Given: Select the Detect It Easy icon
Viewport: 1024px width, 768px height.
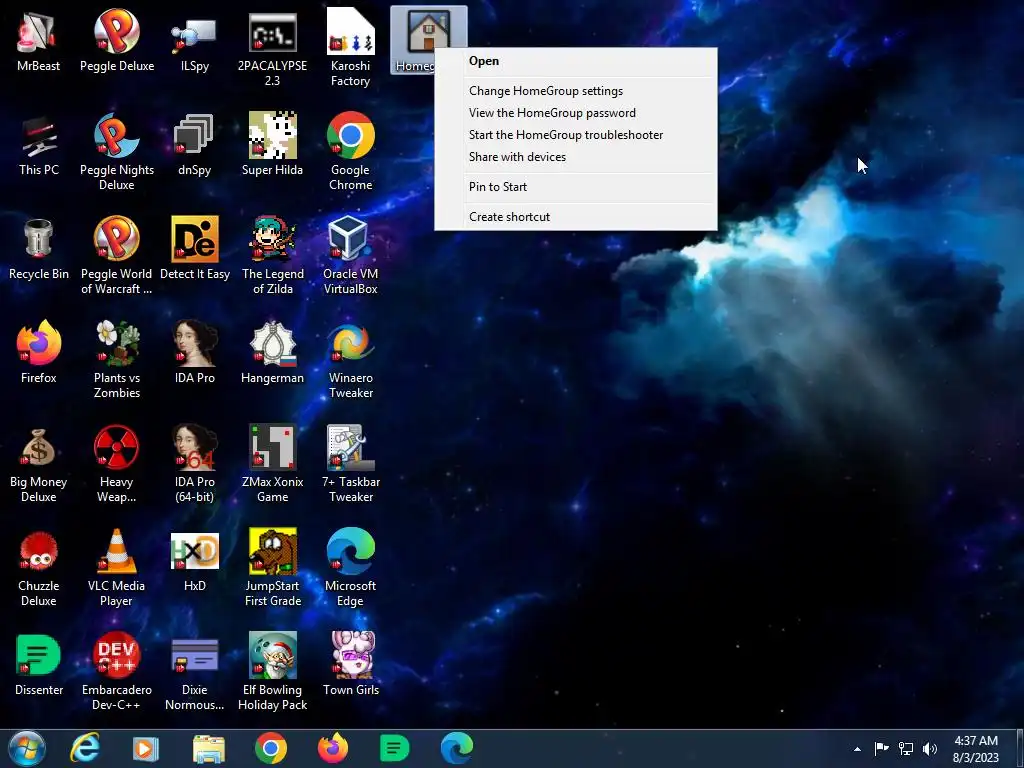Looking at the screenshot, I should click(x=195, y=249).
